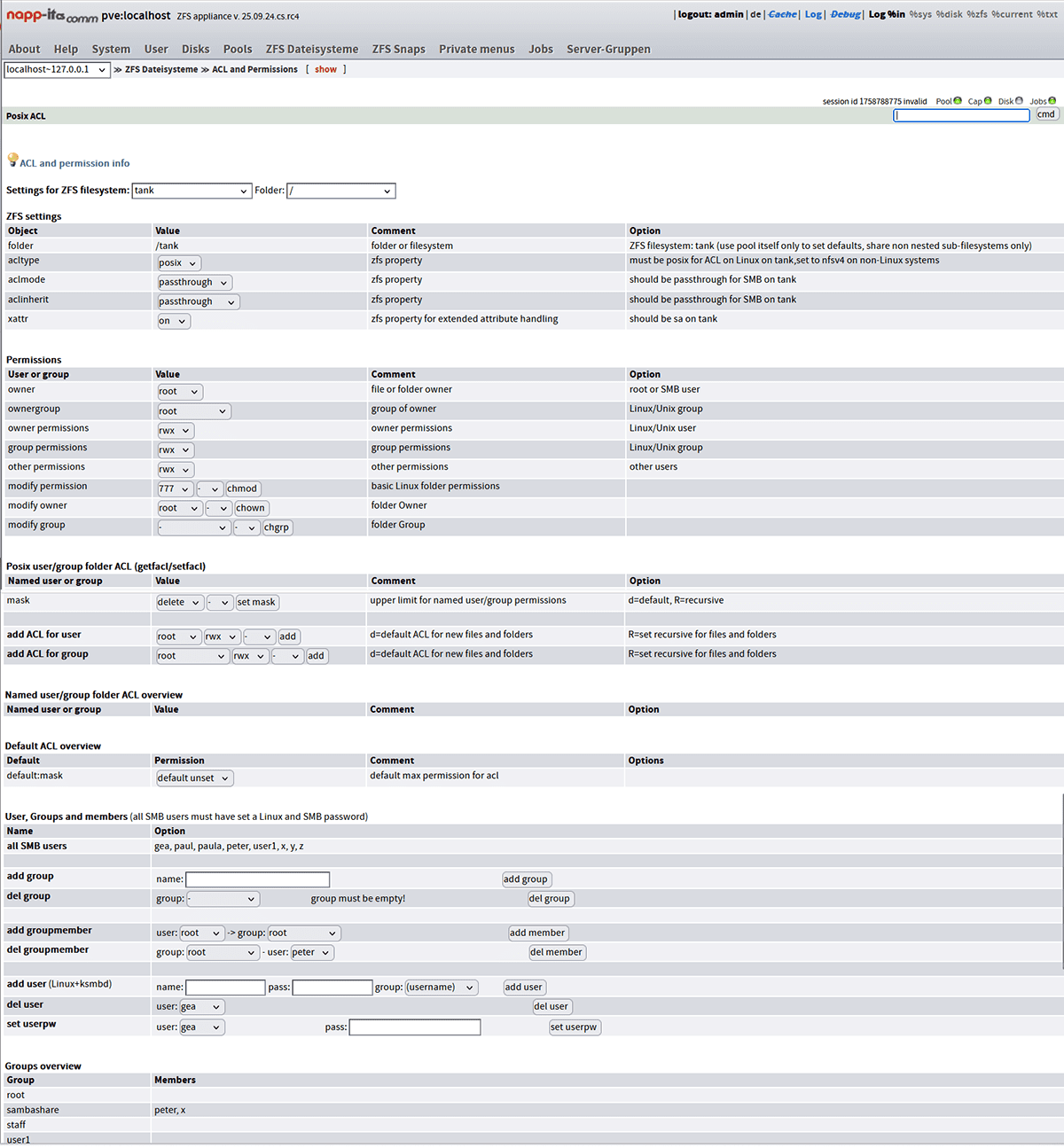Click the chmod button
Image resolution: width=1064 pixels, height=1148 pixels.
point(242,489)
